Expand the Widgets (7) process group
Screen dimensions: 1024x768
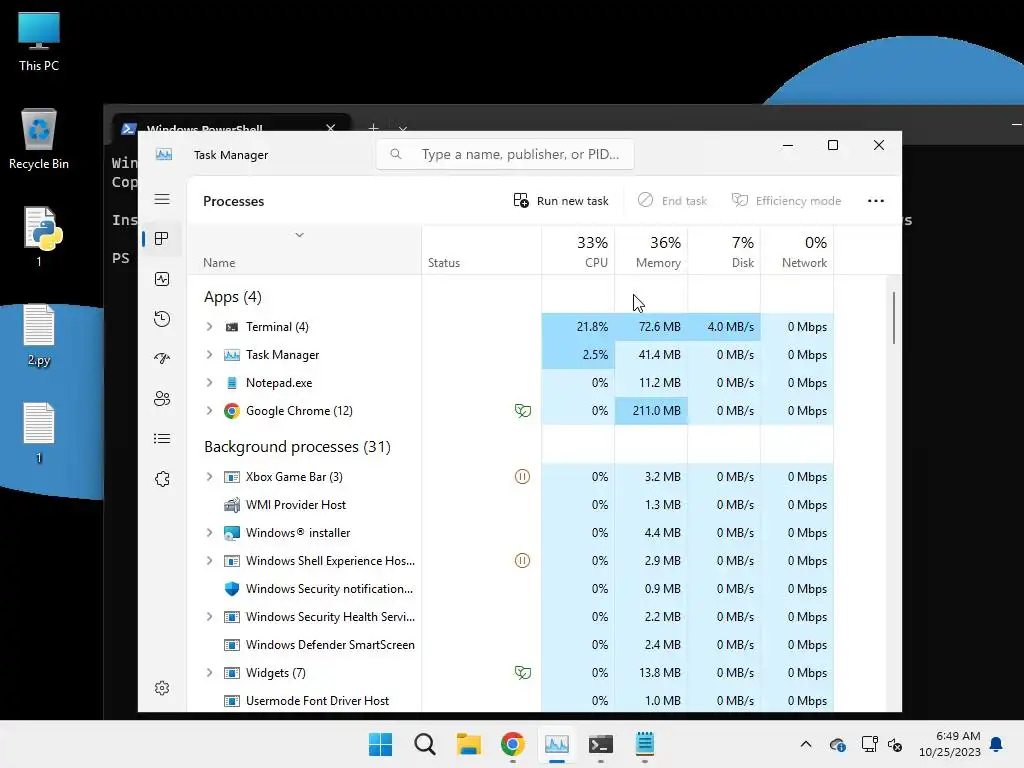pos(210,673)
